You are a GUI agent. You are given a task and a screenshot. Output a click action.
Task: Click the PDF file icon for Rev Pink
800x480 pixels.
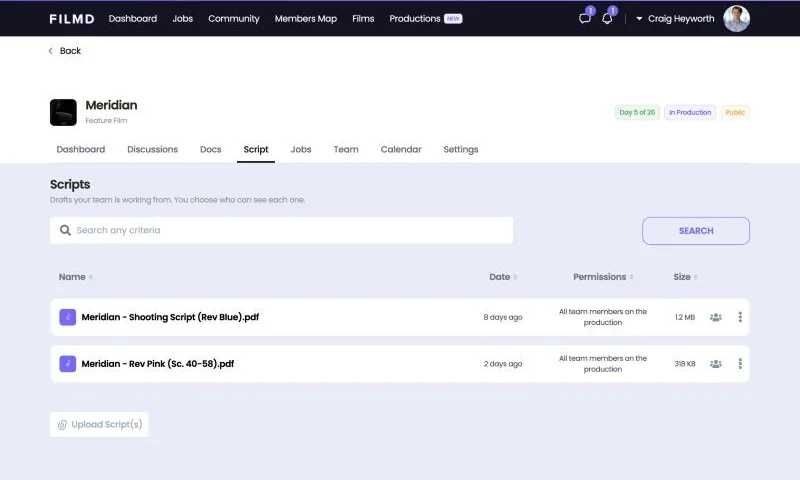point(67,364)
